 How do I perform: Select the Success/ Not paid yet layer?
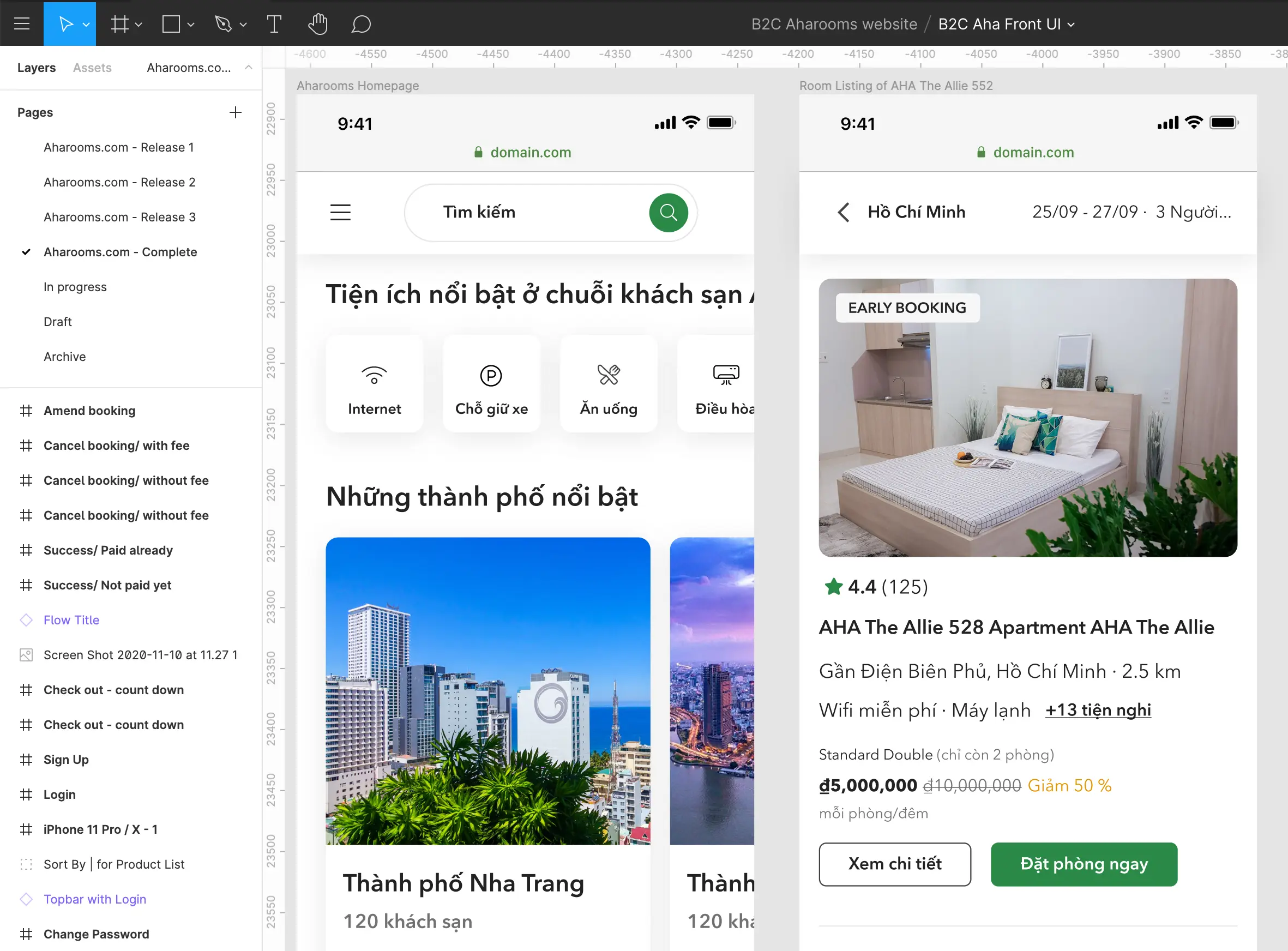107,586
